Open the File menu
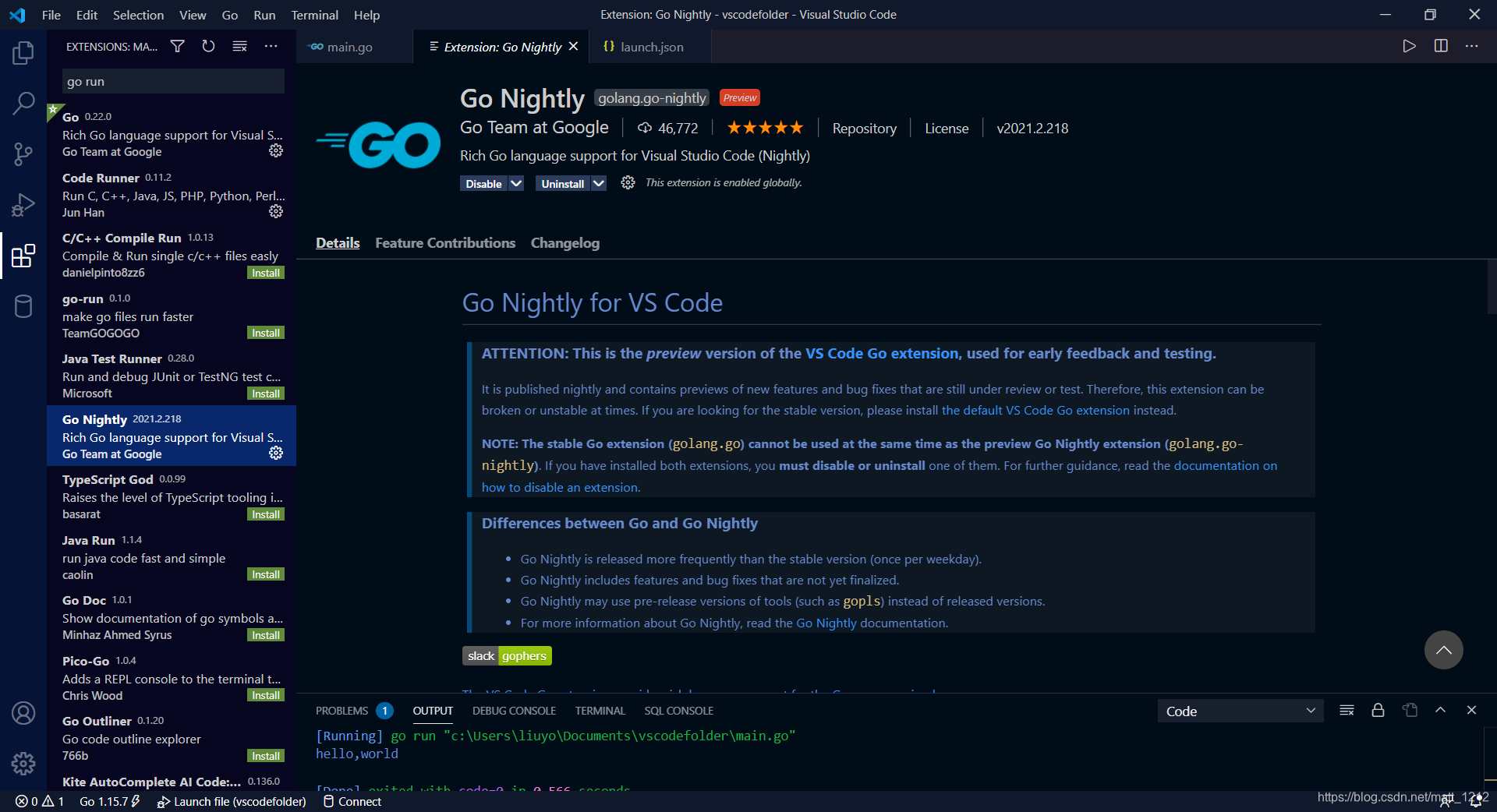This screenshot has height=812, width=1497. [51, 15]
